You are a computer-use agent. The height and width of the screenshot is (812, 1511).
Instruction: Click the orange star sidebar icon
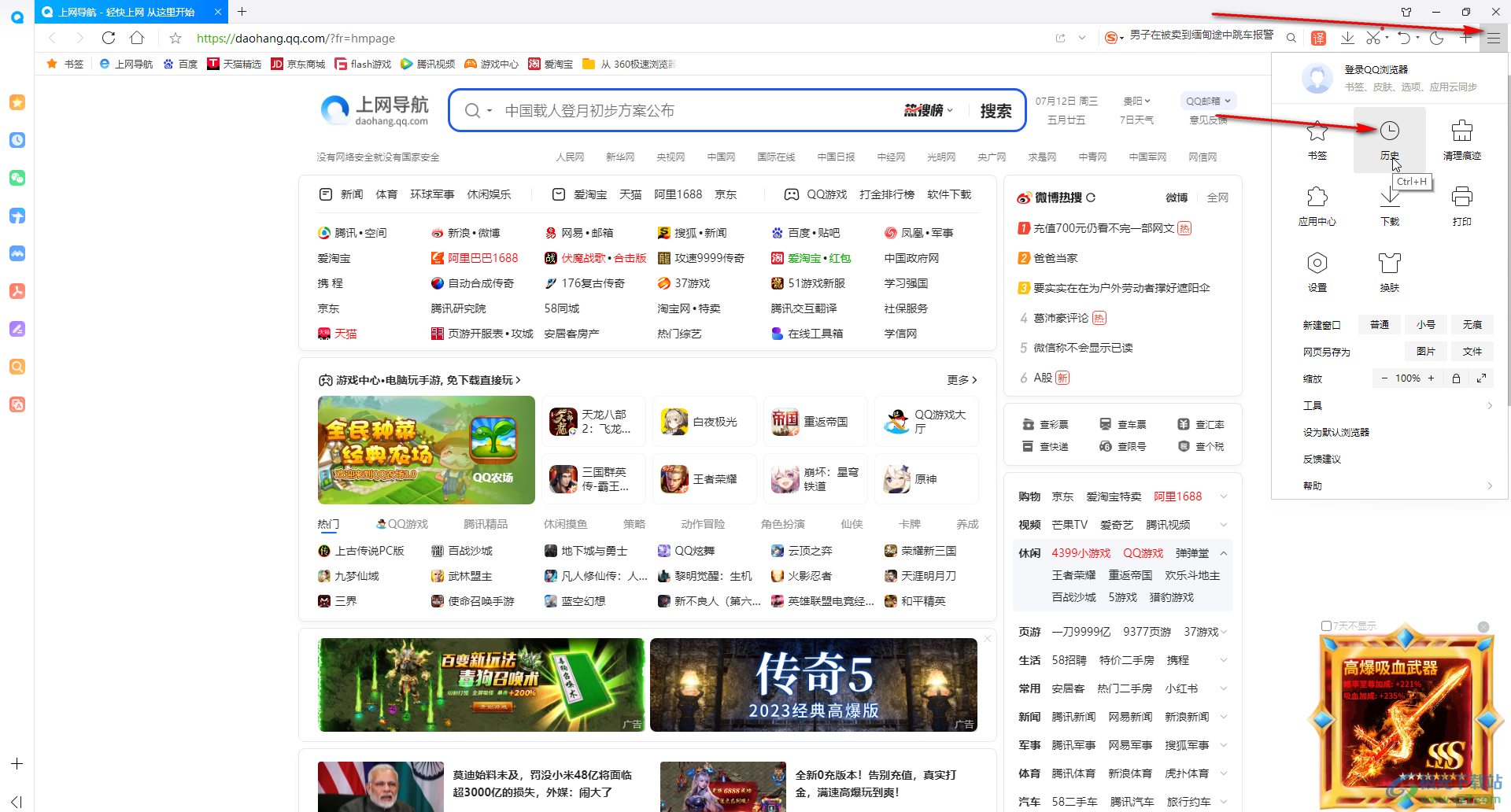pyautogui.click(x=17, y=102)
